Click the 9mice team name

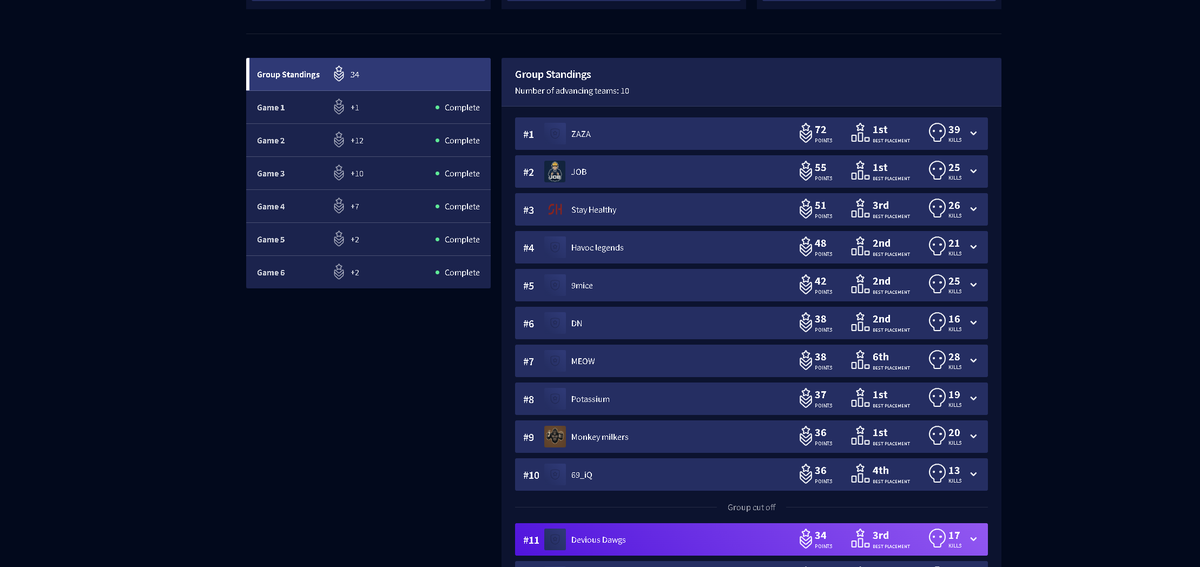point(582,286)
